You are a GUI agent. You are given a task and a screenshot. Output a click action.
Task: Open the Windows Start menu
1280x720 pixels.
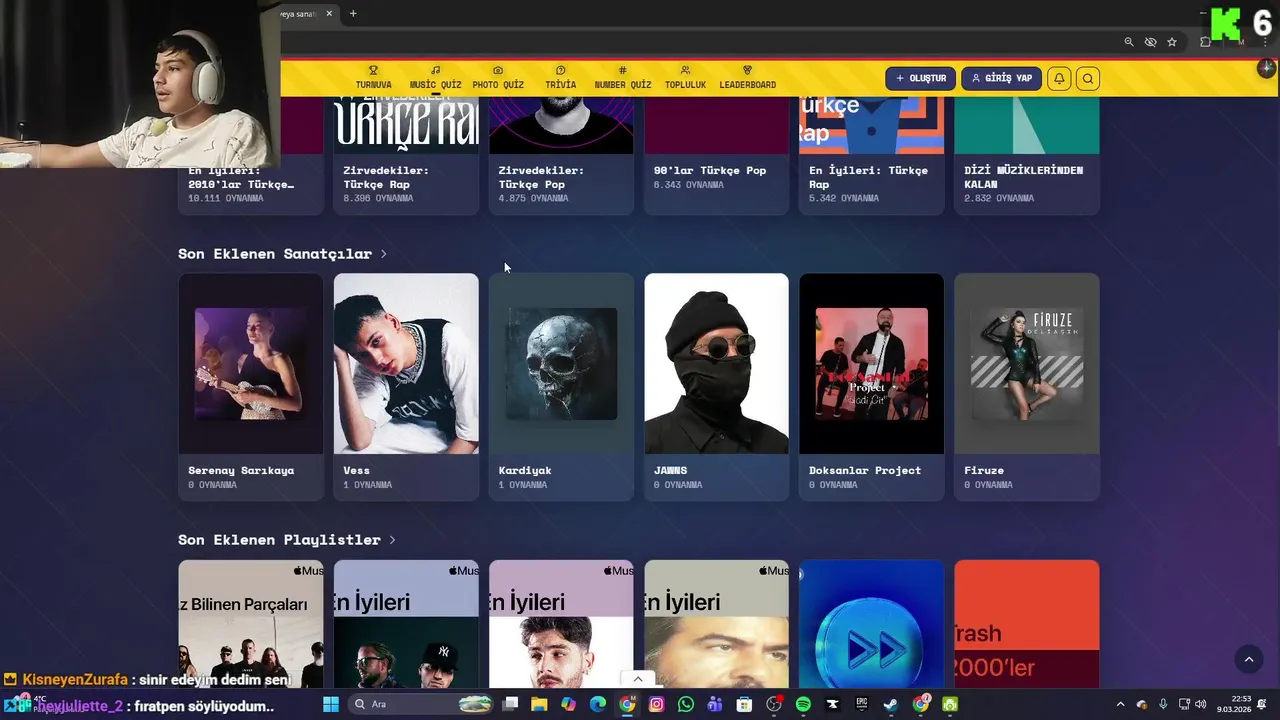click(x=331, y=704)
